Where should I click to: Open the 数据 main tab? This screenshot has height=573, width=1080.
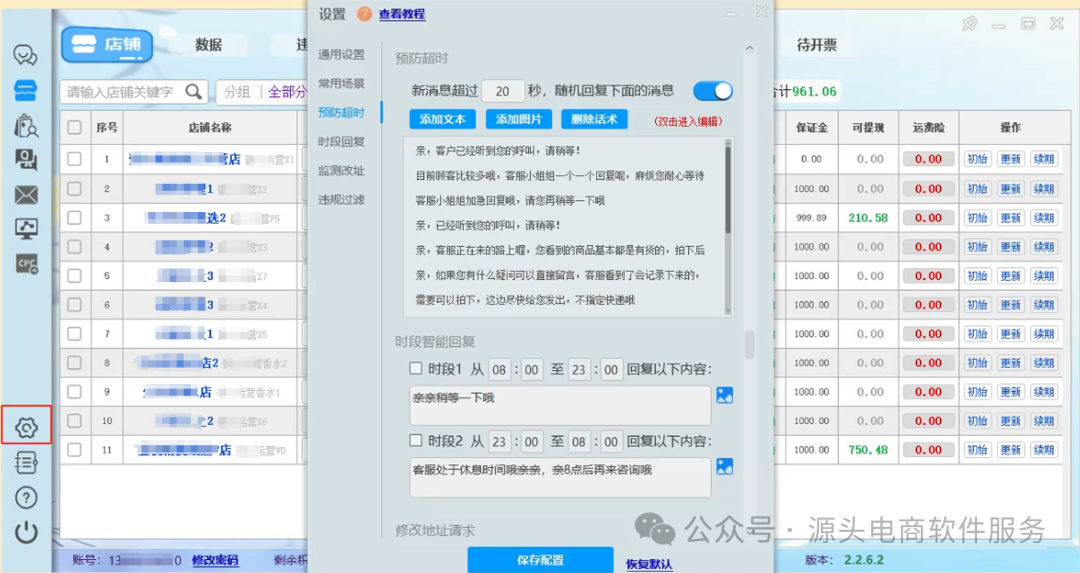tap(209, 45)
